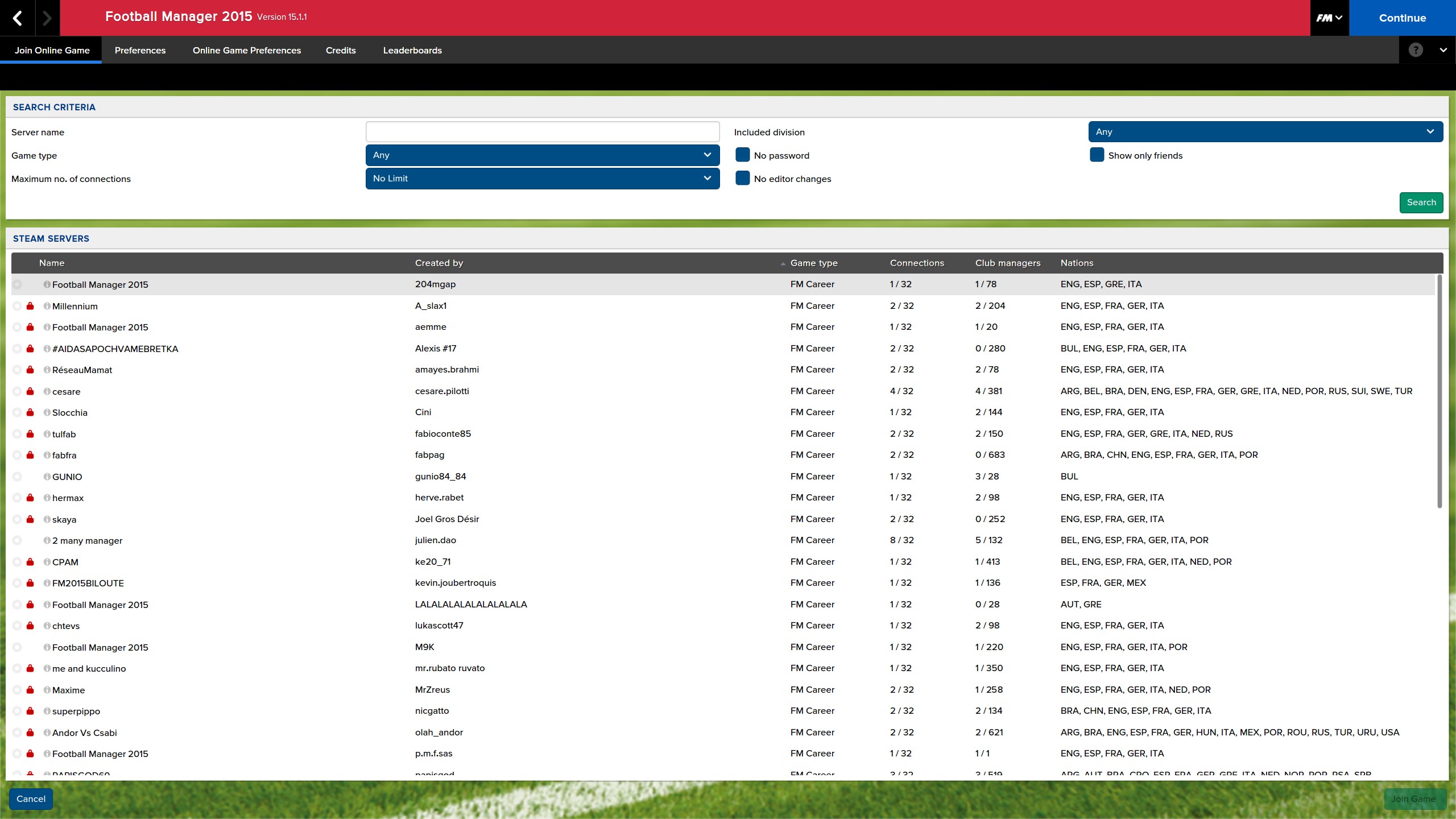Select the server created by M9K
Screen dimensions: 1456x819
coord(723,647)
